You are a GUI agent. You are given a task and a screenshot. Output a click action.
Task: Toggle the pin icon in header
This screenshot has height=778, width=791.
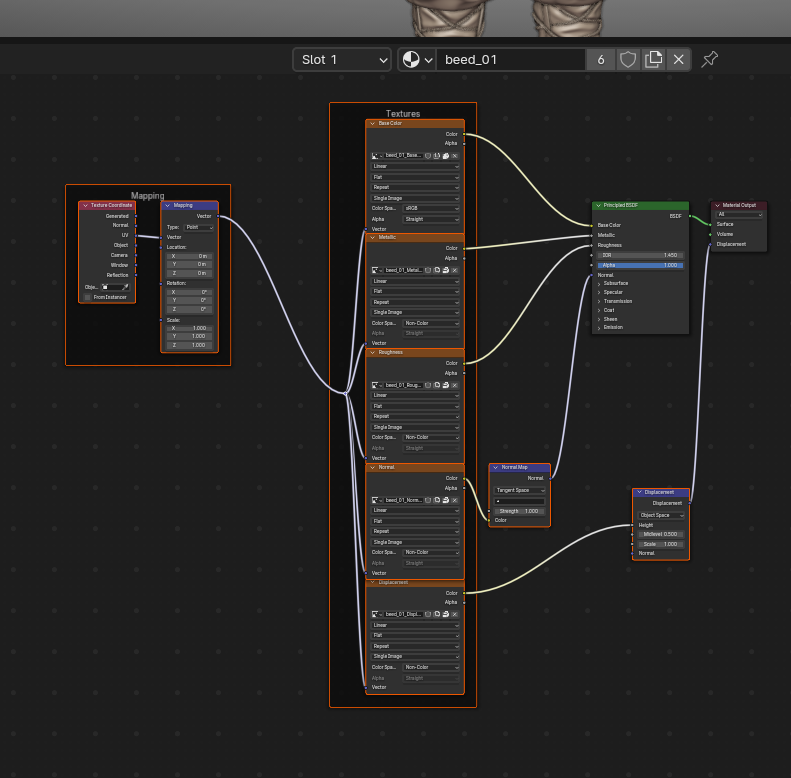click(x=709, y=60)
